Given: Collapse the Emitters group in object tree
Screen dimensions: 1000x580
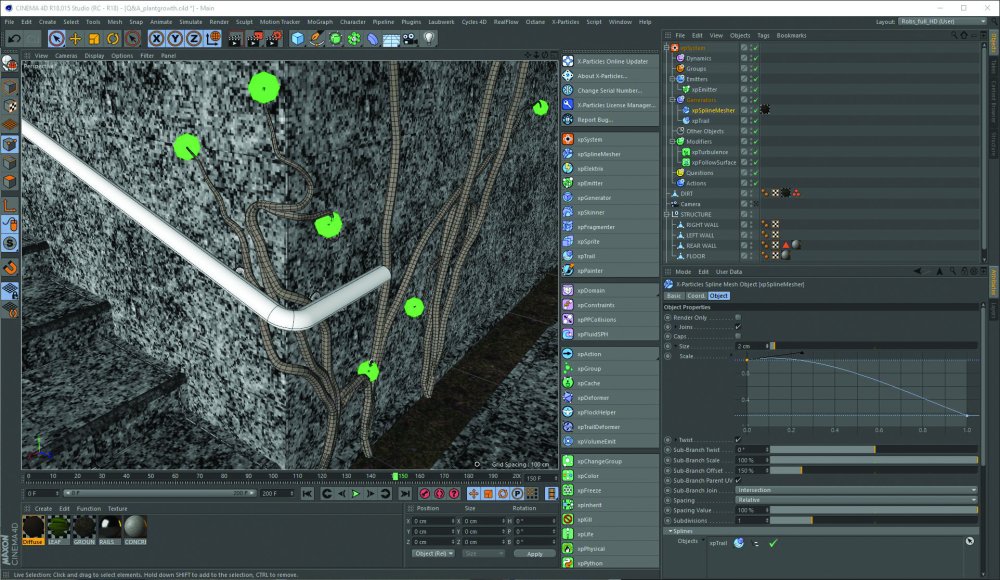Looking at the screenshot, I should click(672, 79).
